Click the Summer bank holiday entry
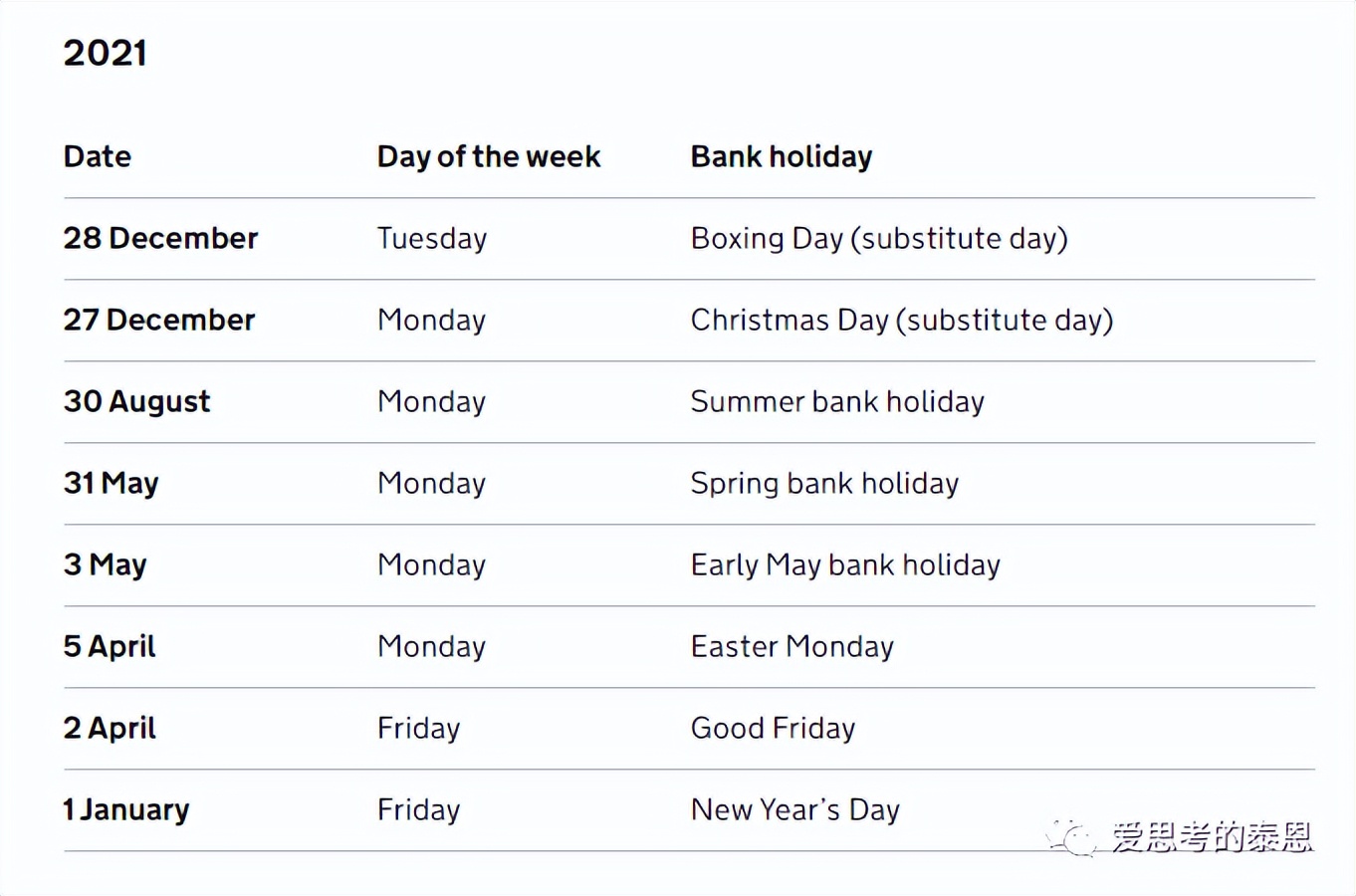This screenshot has height=896, width=1356. (x=837, y=401)
